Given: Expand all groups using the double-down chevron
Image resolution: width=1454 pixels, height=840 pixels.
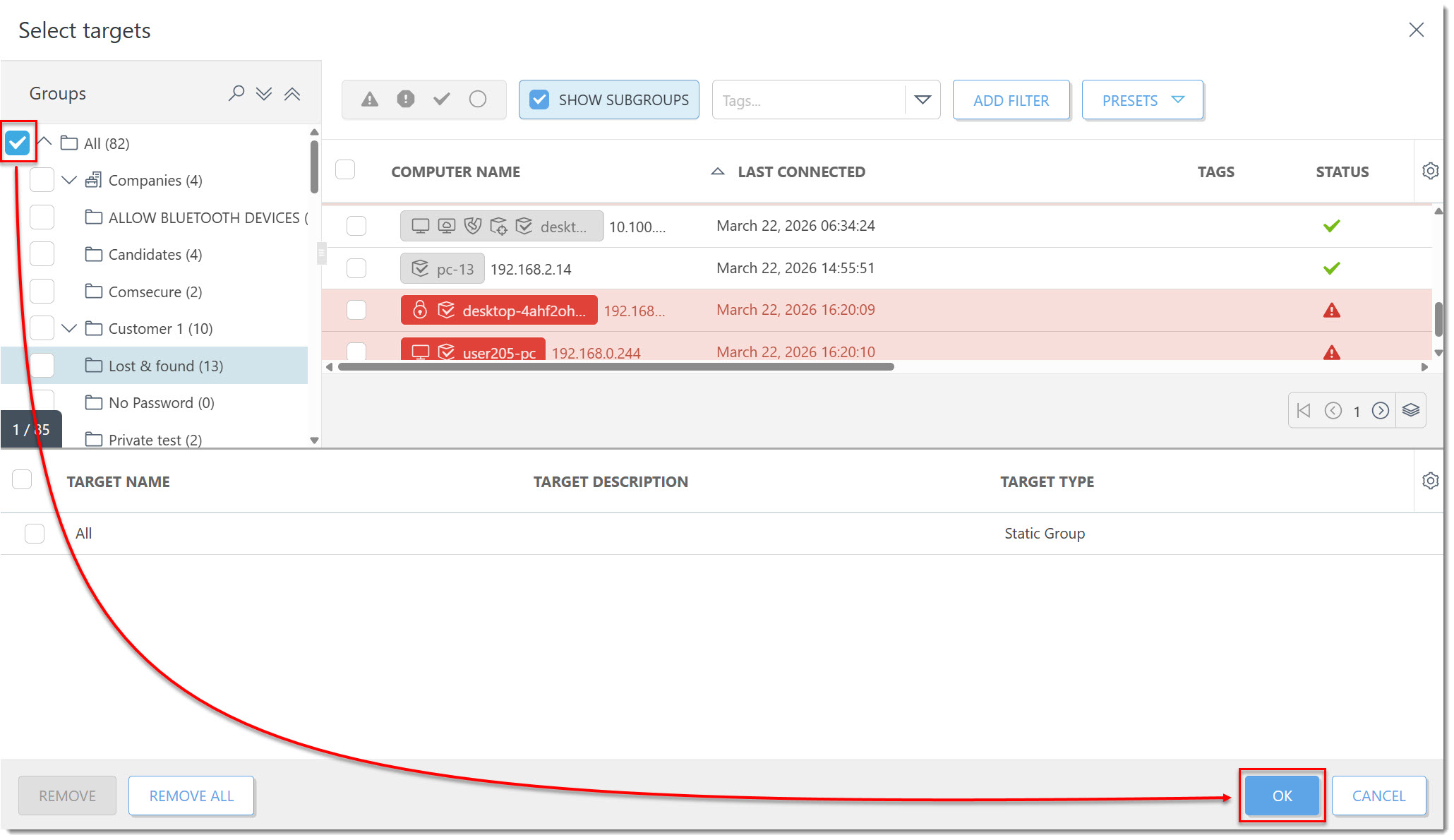Looking at the screenshot, I should coord(264,94).
